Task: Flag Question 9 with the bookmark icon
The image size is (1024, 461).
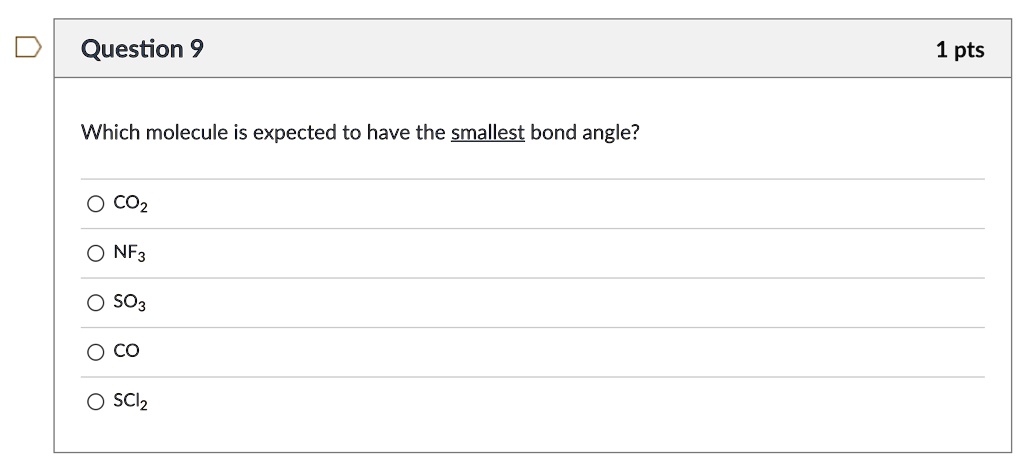Action: pyautogui.click(x=28, y=47)
